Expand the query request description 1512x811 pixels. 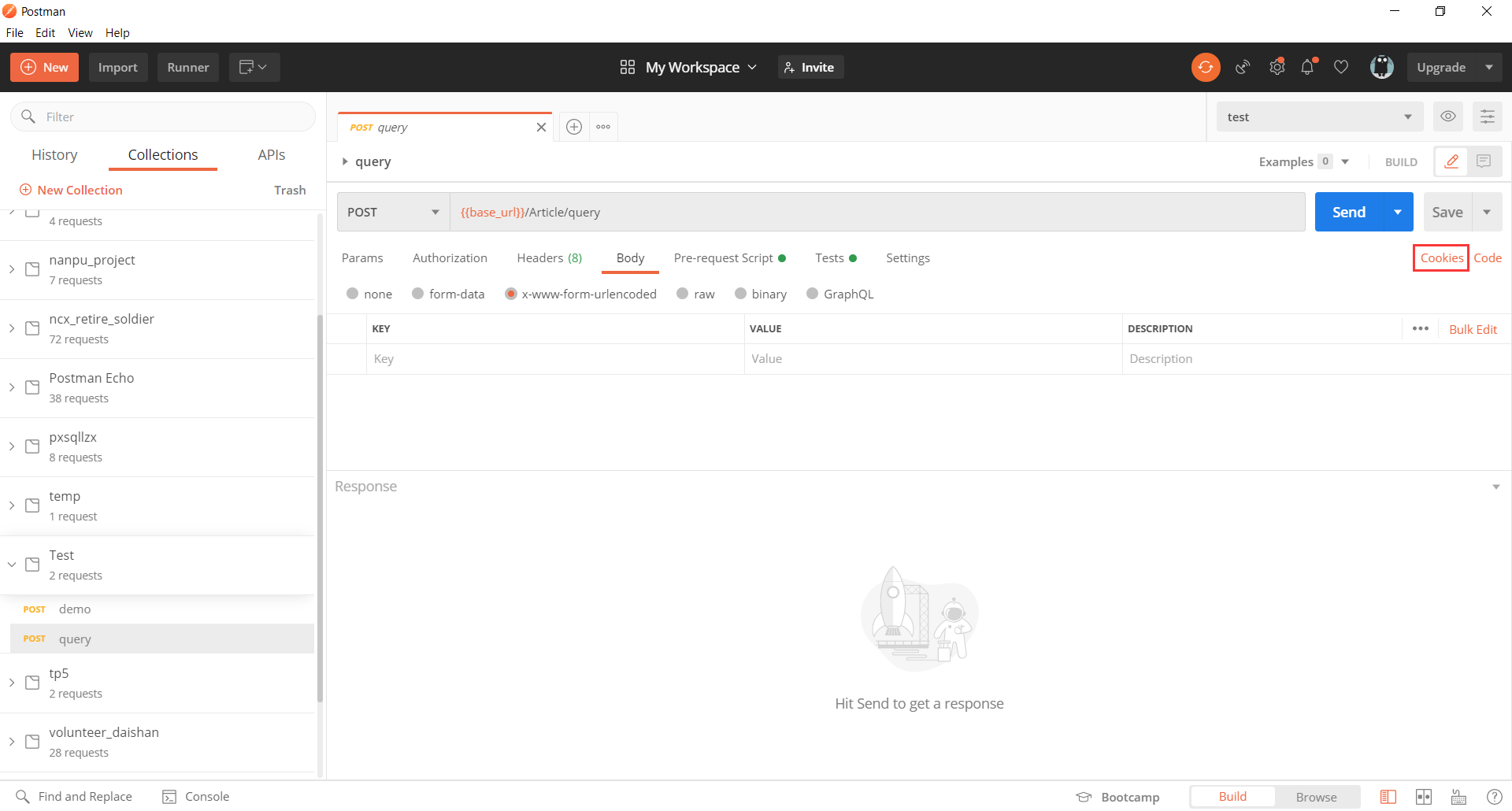[345, 161]
